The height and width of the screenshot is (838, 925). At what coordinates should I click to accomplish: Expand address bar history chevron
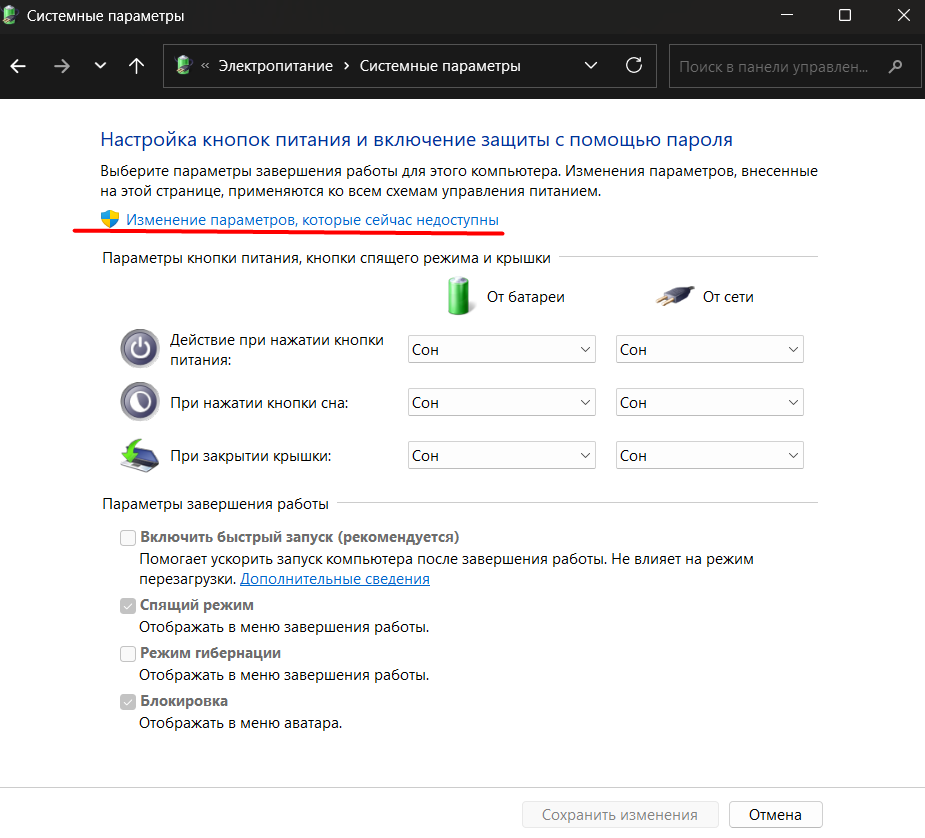click(591, 65)
